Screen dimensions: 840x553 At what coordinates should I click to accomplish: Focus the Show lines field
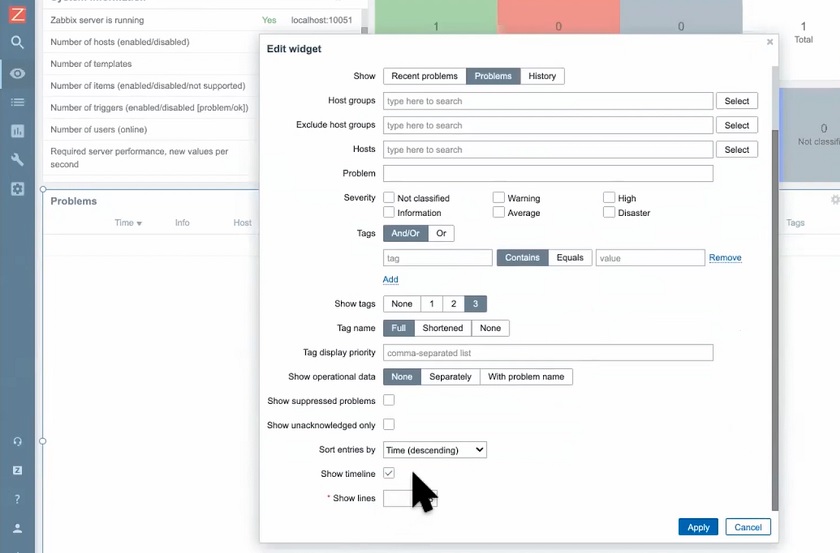pos(410,498)
